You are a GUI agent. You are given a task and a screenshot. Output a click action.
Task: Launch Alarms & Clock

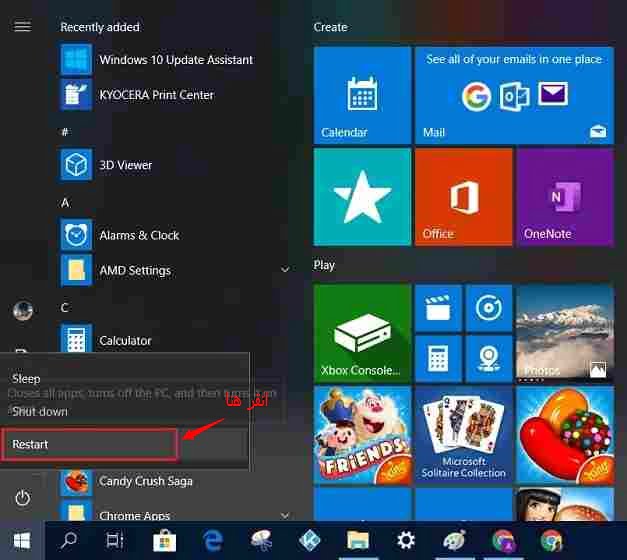[119, 235]
